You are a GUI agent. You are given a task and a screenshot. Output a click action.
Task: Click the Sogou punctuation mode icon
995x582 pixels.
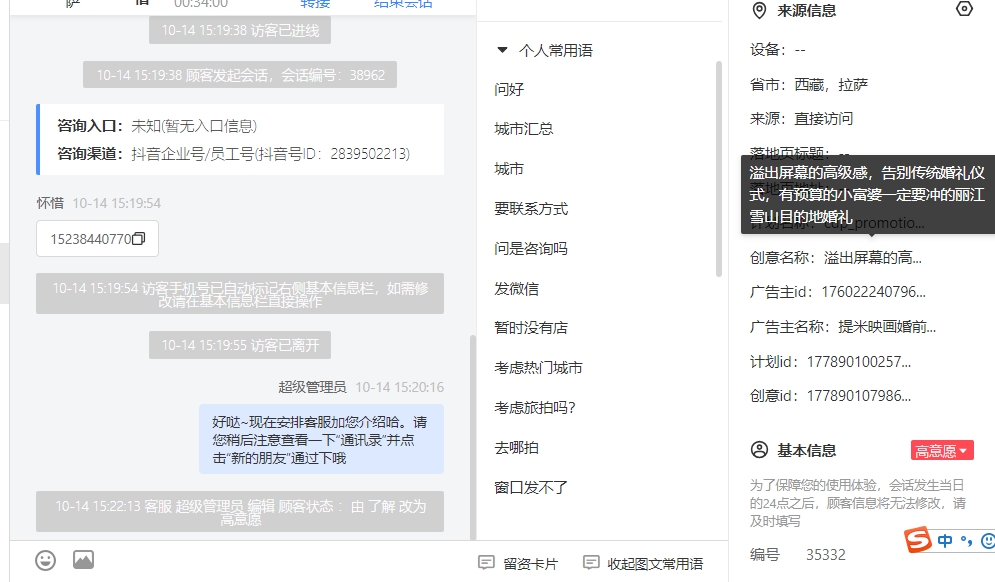click(x=966, y=541)
